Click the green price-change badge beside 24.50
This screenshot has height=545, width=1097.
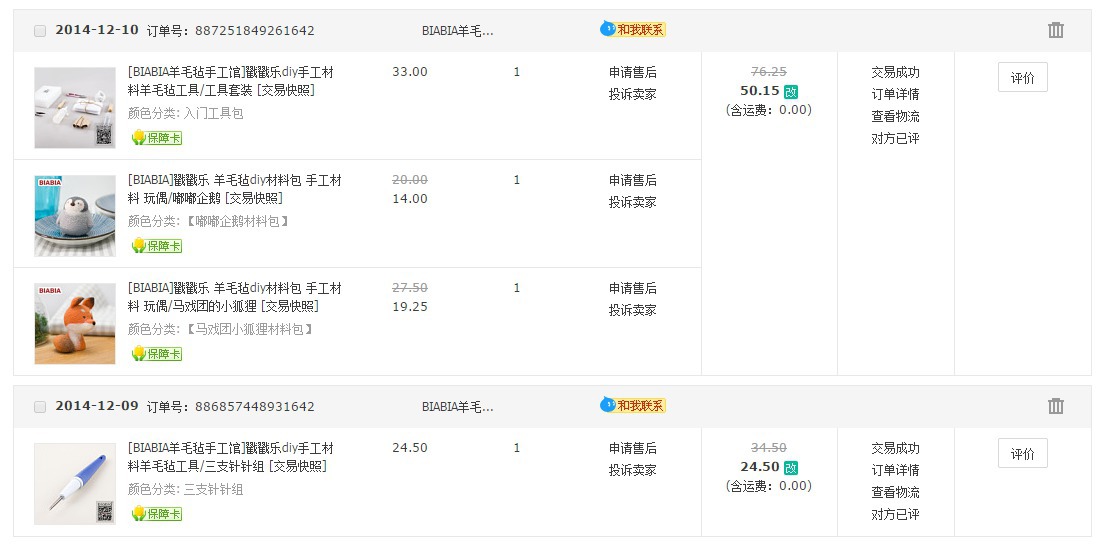(791, 467)
